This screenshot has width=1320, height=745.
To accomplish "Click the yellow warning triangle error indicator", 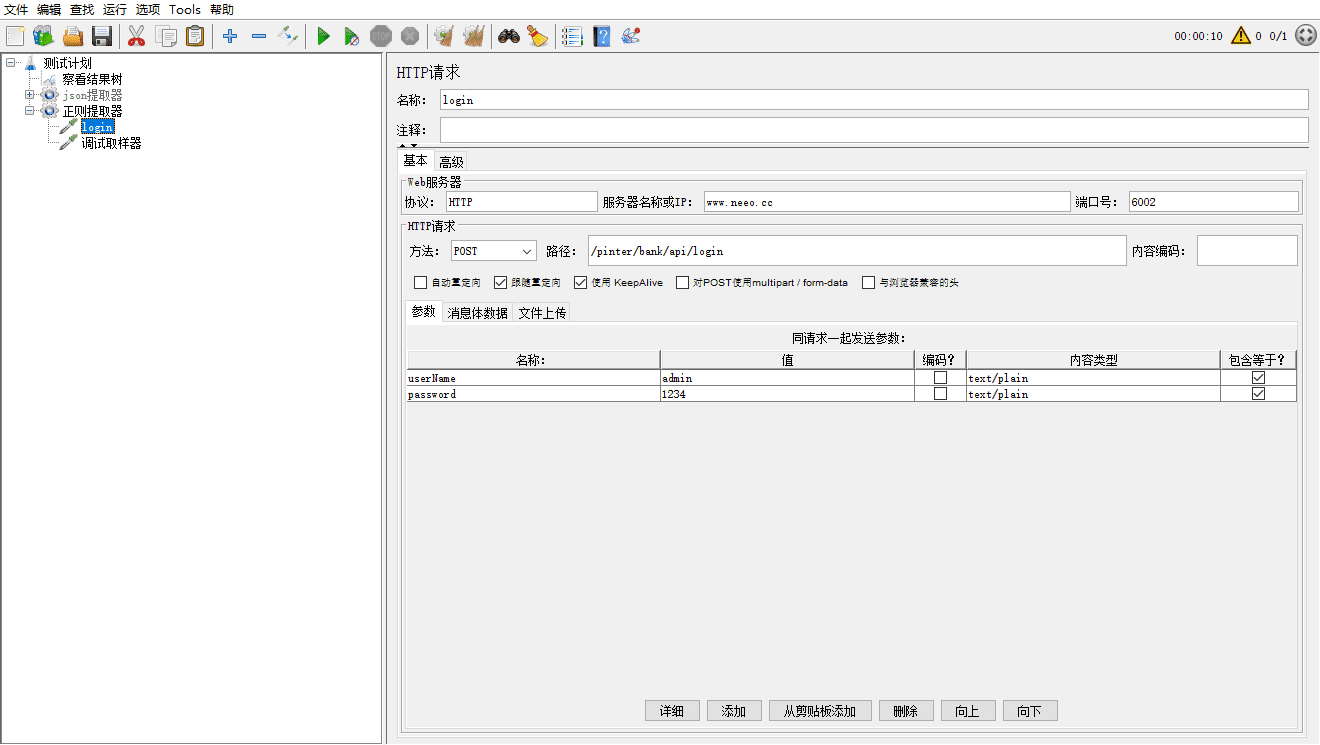I will coord(1241,36).
